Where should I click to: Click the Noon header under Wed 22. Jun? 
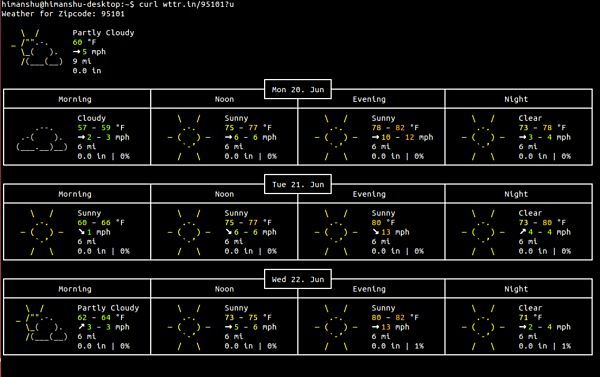pyautogui.click(x=224, y=289)
